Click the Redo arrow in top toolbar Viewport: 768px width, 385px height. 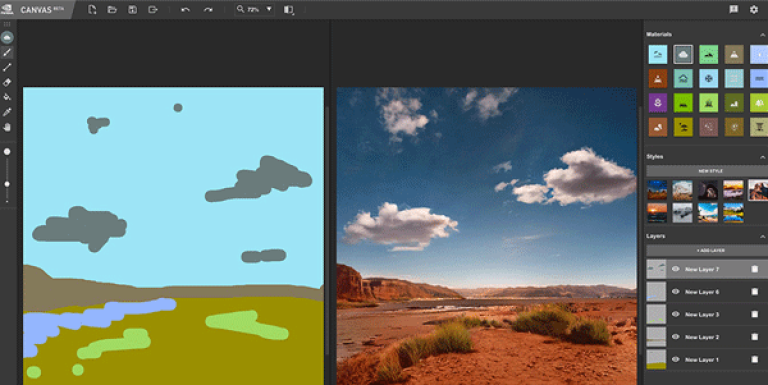tap(208, 10)
